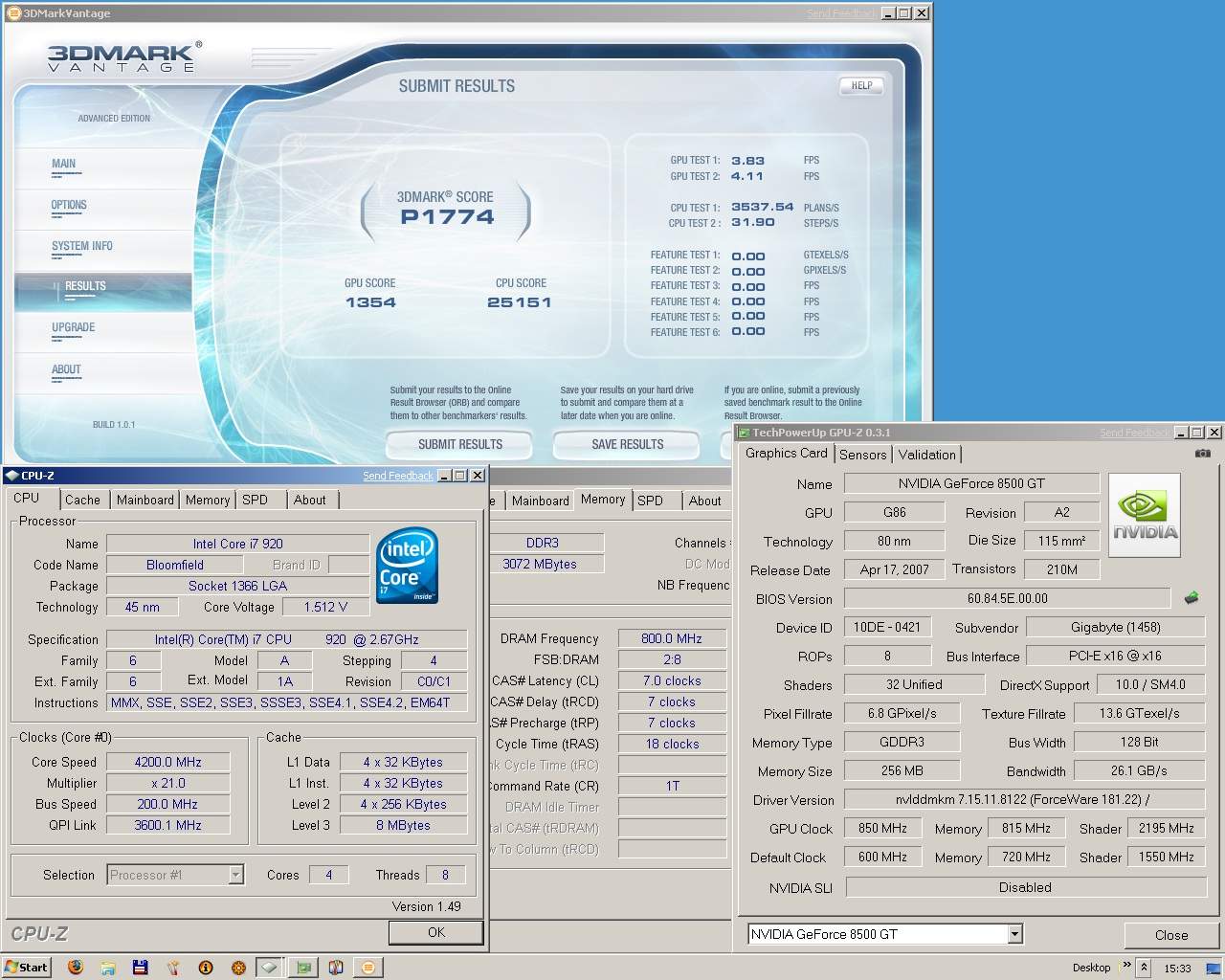Open the About tab in front CPU-Z window
Viewport: 1225px width, 980px height.
click(310, 500)
